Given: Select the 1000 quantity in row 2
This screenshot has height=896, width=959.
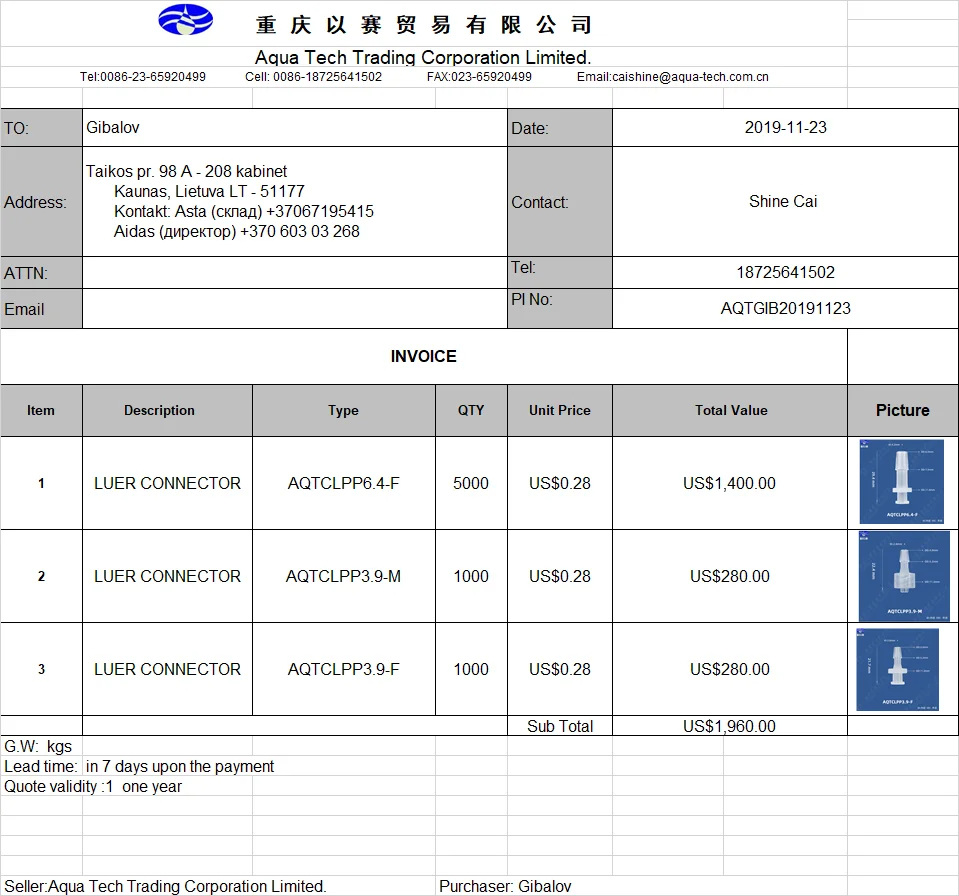Looking at the screenshot, I should pos(472,576).
